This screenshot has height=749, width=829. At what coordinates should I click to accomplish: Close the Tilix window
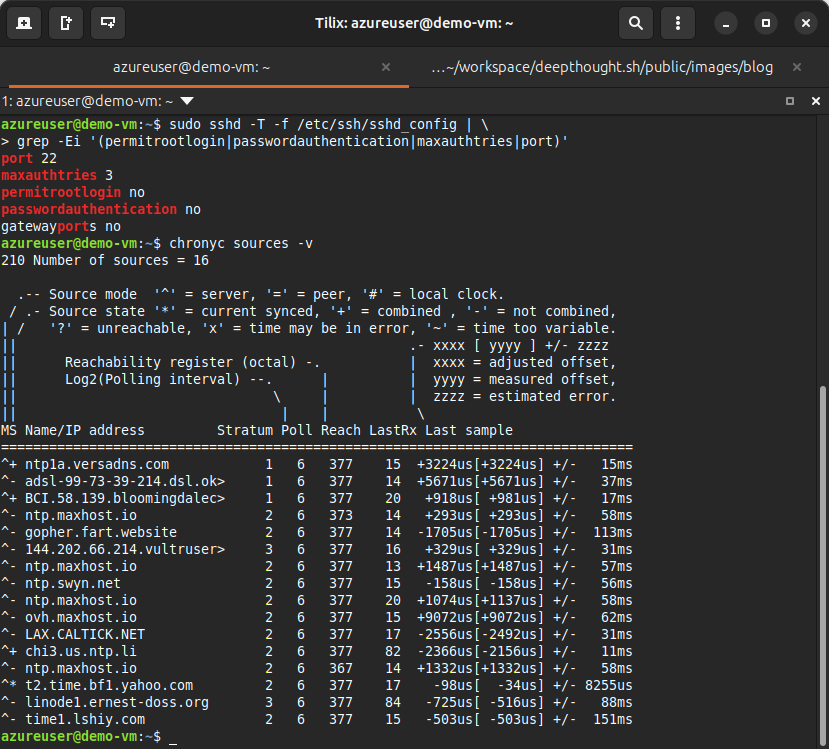(806, 23)
